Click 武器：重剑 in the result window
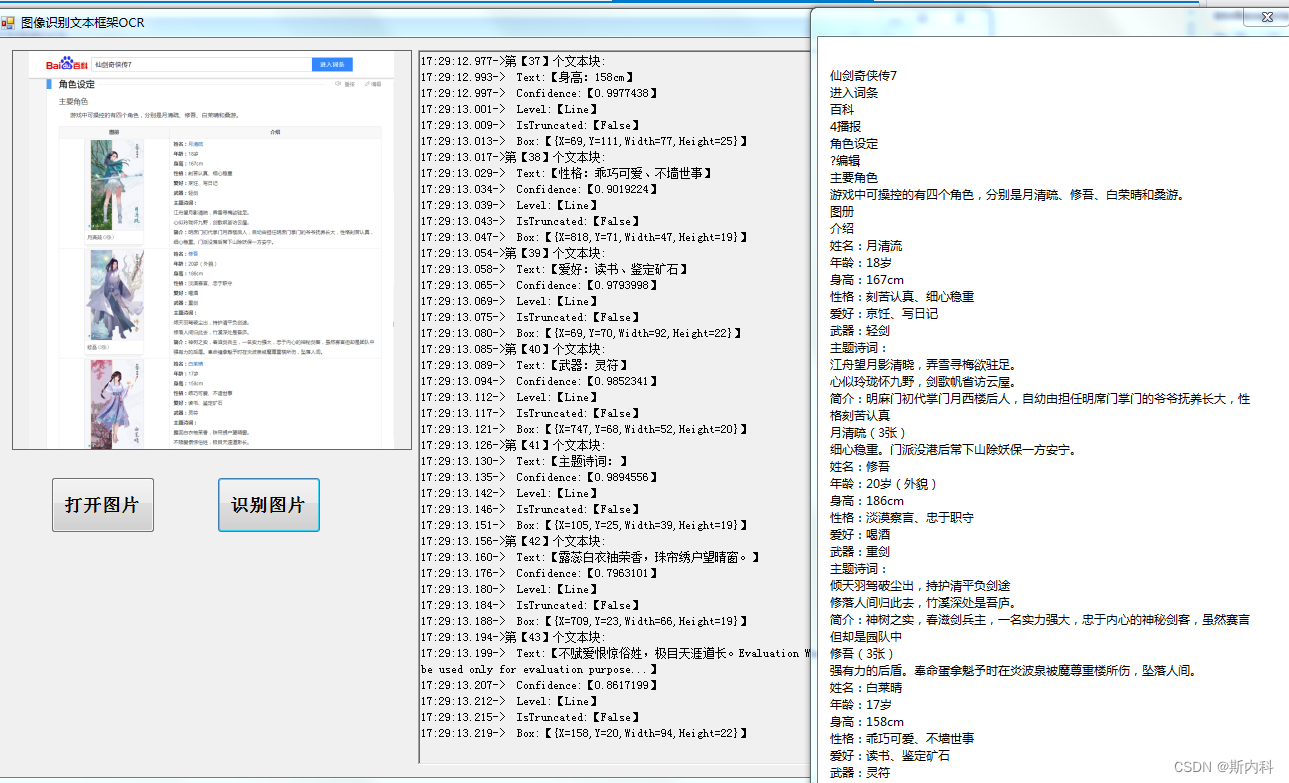The image size is (1289, 783). [x=860, y=552]
